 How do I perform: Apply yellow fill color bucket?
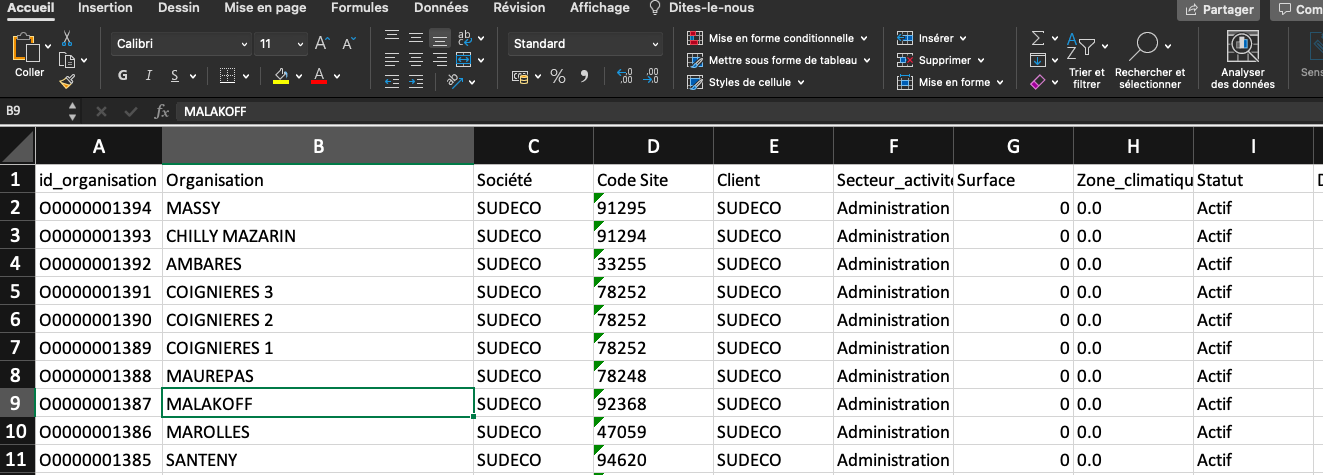(281, 76)
